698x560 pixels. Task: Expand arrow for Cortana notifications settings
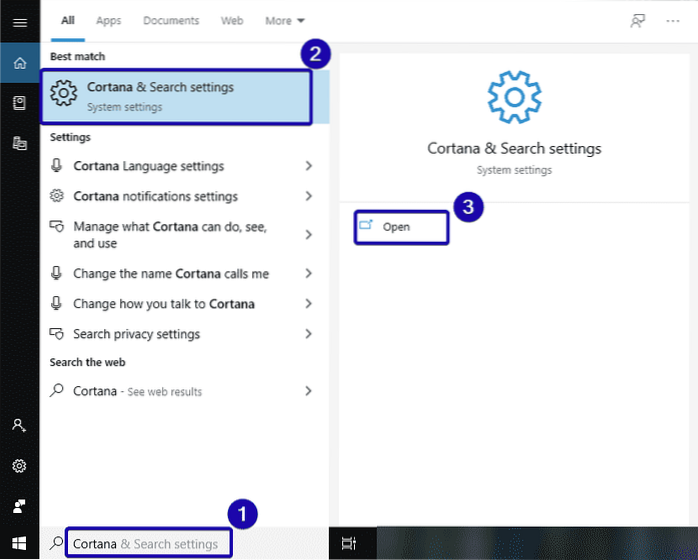pos(309,196)
